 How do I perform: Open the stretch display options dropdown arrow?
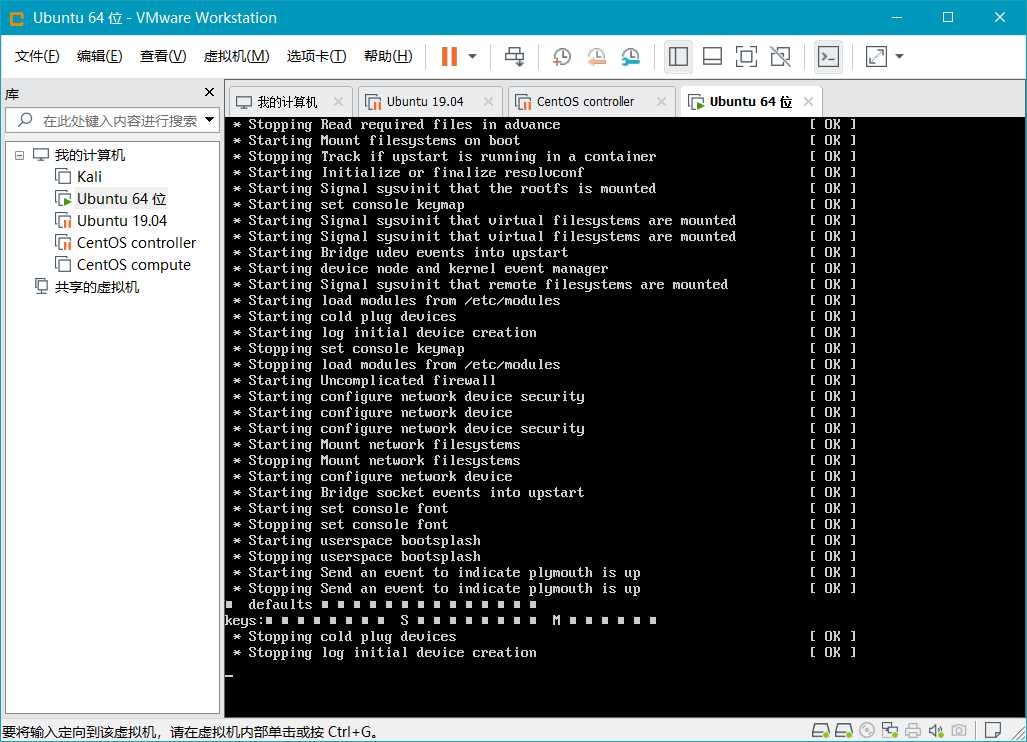click(899, 56)
